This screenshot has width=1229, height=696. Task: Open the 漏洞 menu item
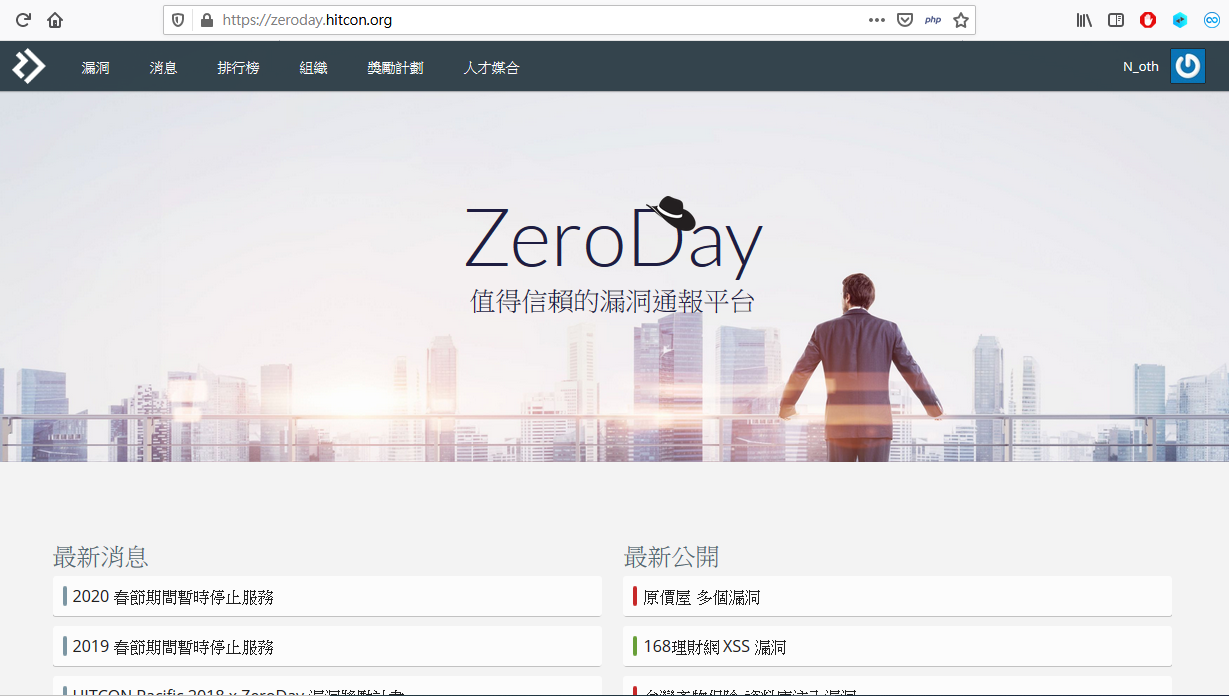[x=96, y=68]
